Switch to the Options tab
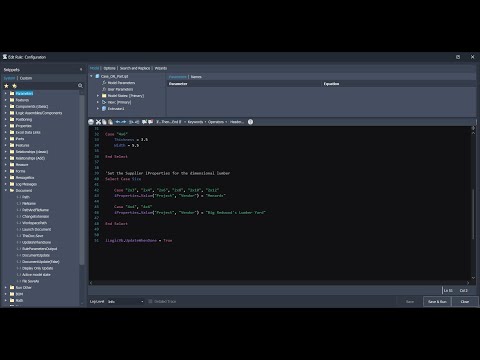This screenshot has width=480, height=360. point(109,68)
